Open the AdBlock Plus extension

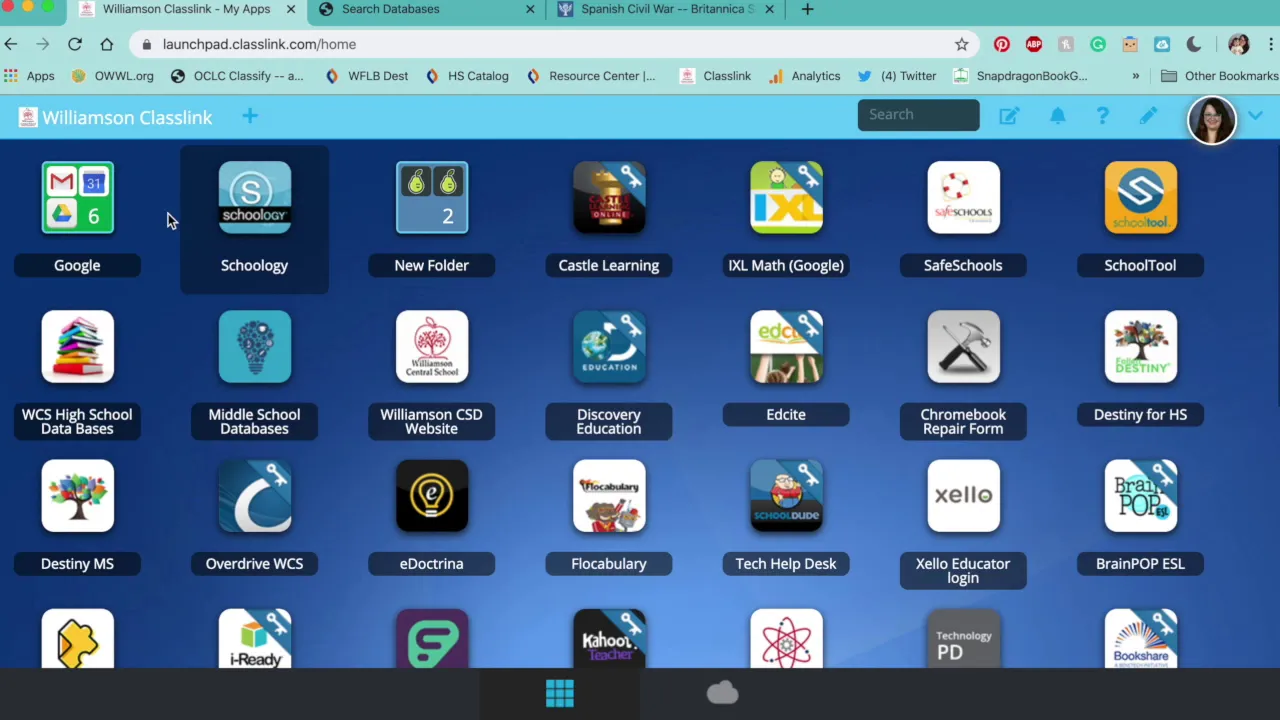[x=1034, y=44]
